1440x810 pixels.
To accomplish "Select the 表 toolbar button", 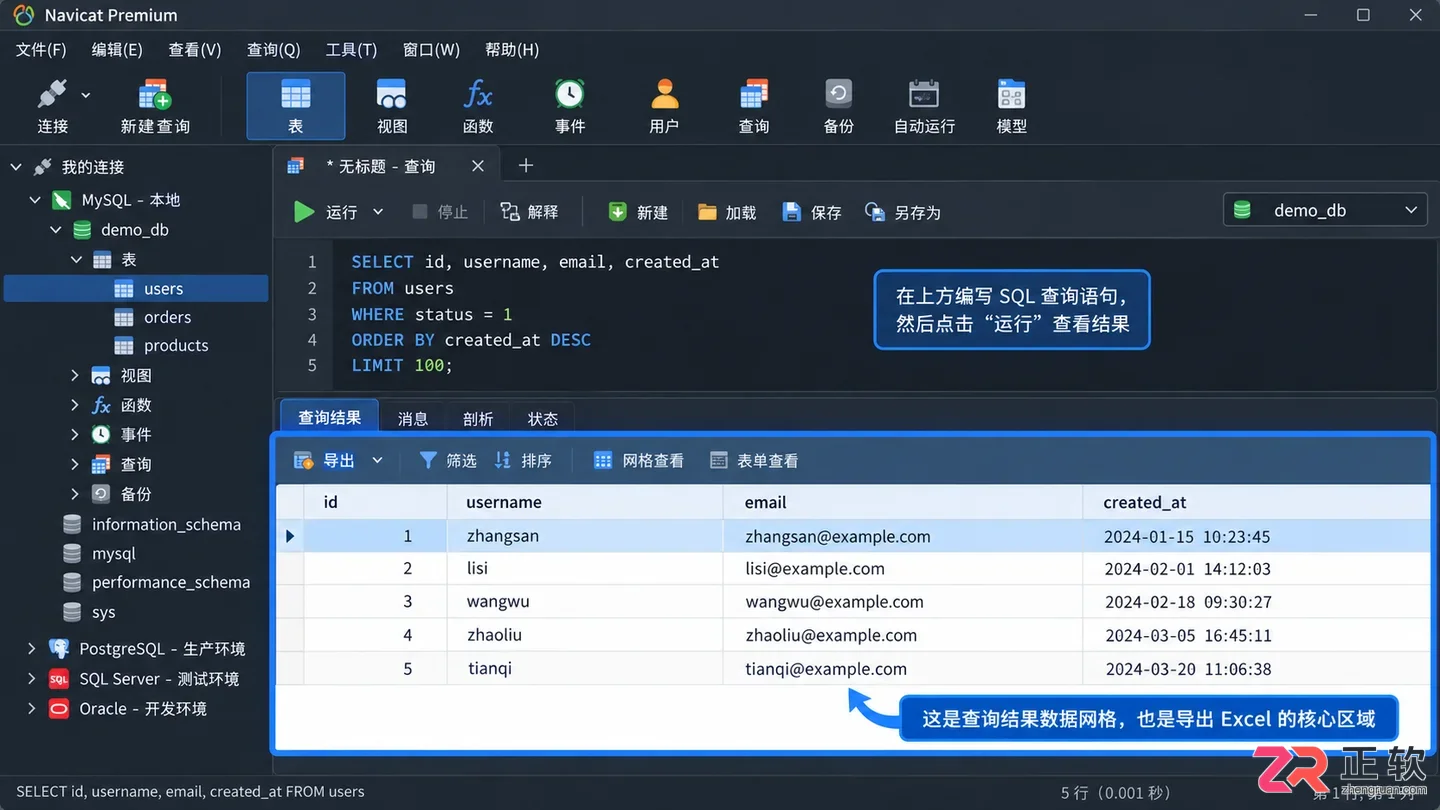I will (296, 106).
